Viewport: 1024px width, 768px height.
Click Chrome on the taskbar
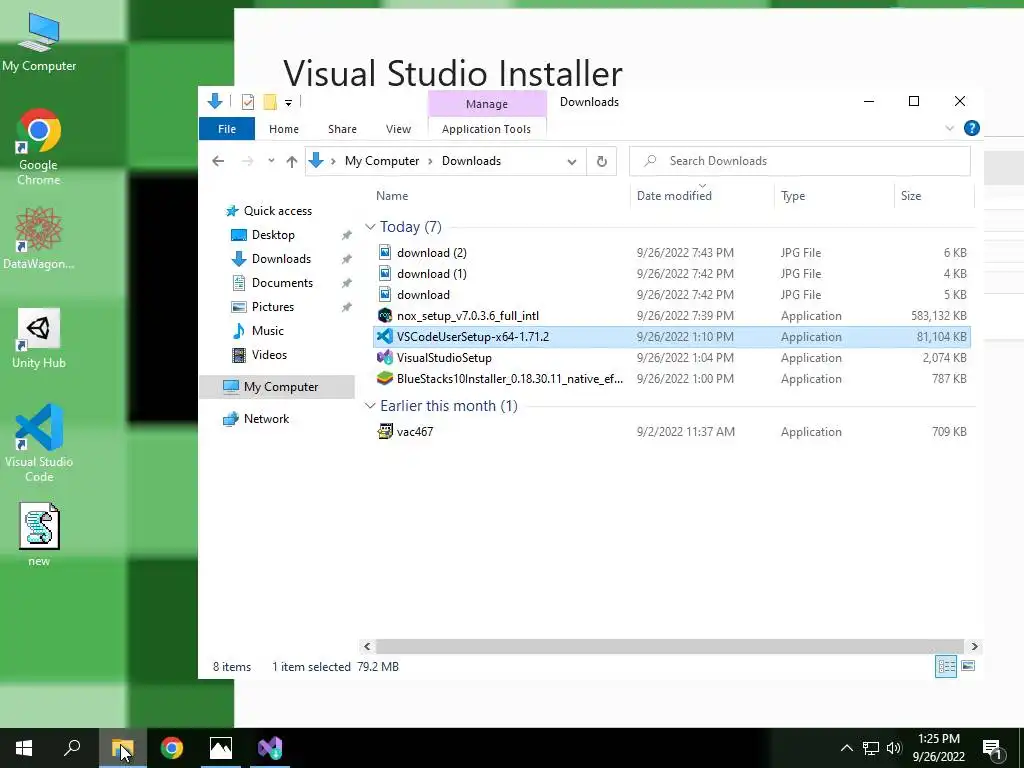(172, 748)
